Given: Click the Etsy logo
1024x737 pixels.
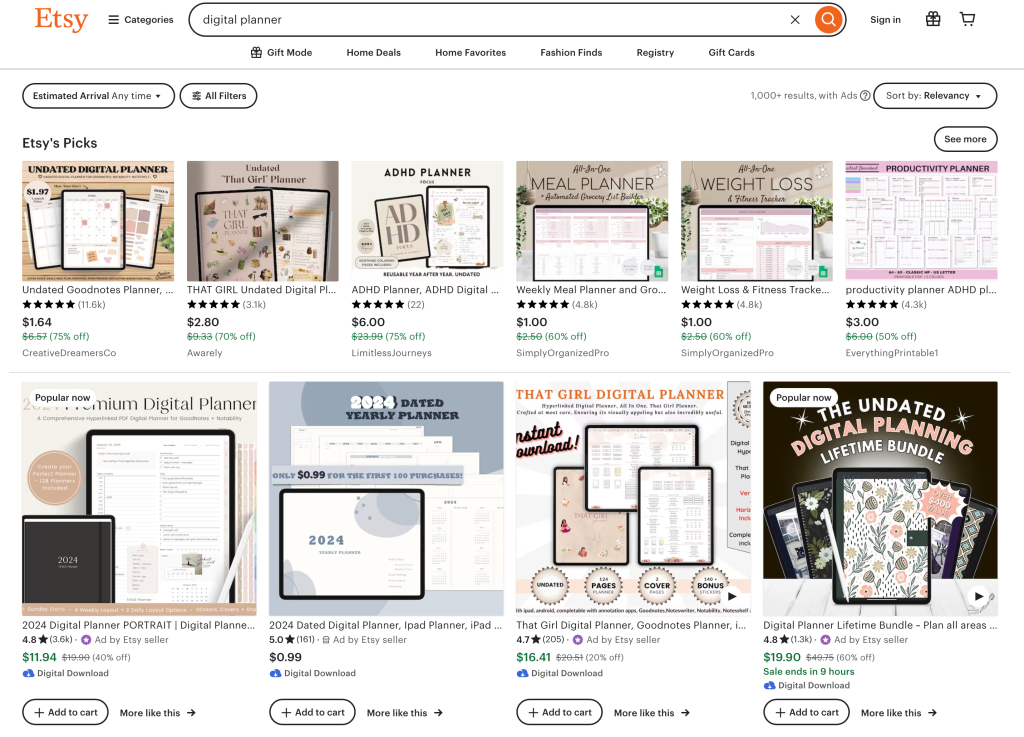Looking at the screenshot, I should [x=61, y=19].
